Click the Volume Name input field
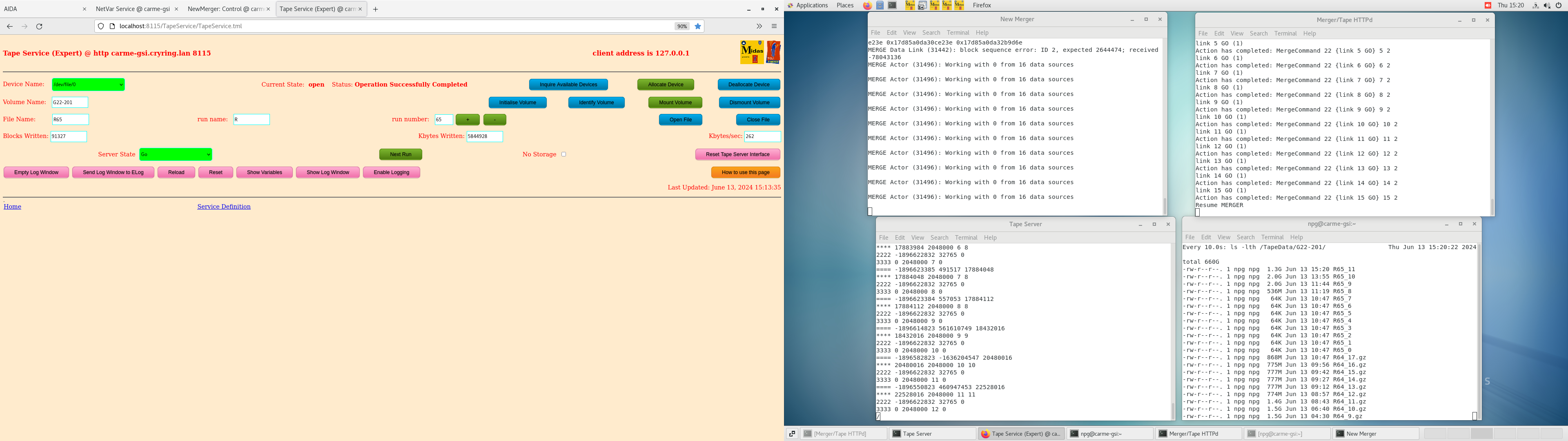Viewport: 1568px width, 441px height. coord(70,102)
